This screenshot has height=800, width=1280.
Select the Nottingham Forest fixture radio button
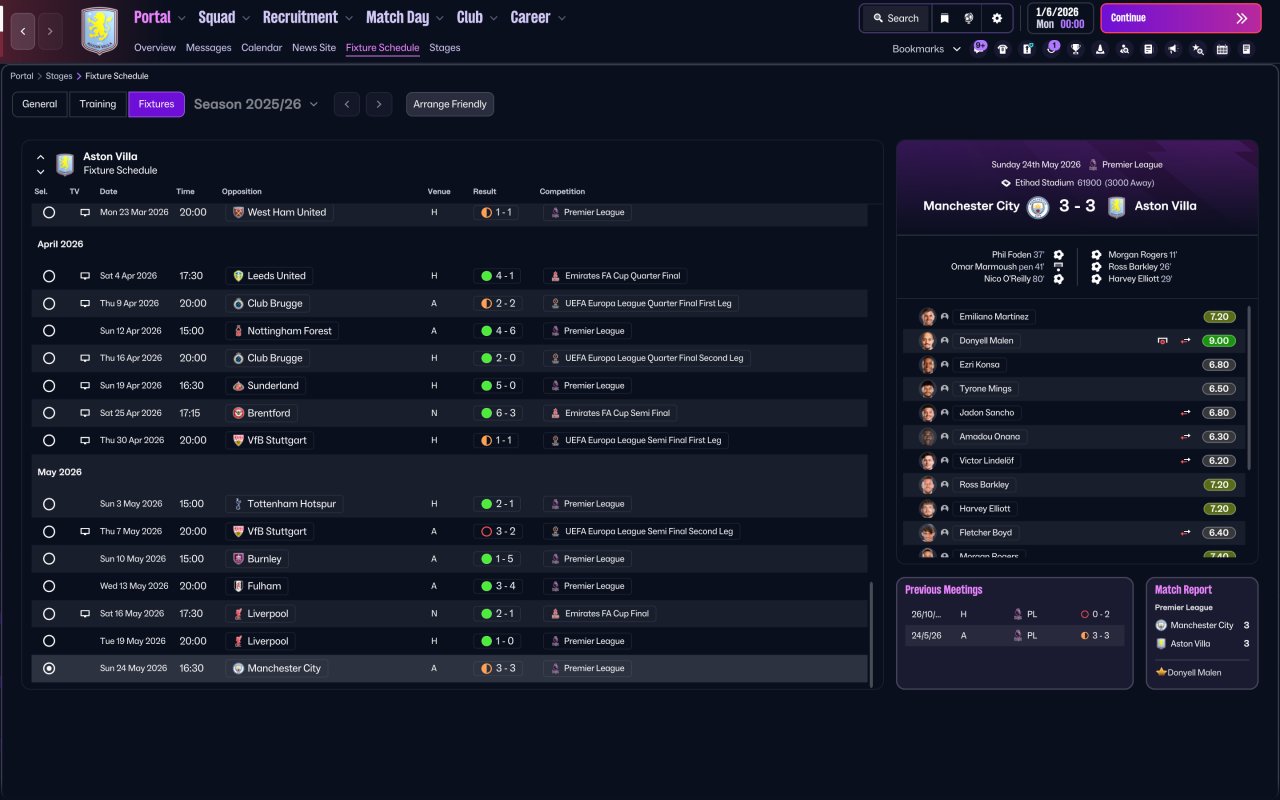pos(49,331)
